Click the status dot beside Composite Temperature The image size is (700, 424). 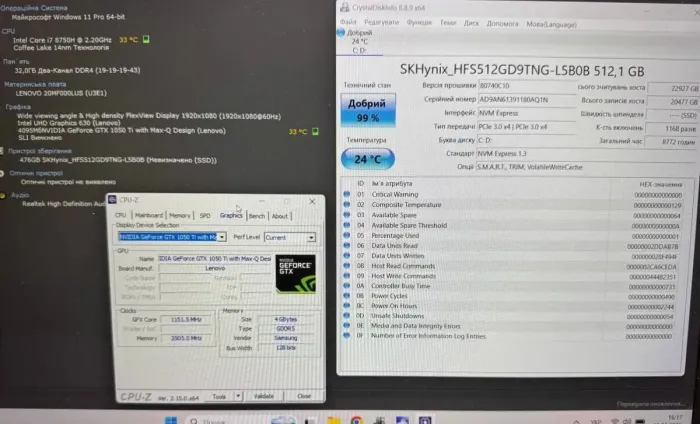346,204
